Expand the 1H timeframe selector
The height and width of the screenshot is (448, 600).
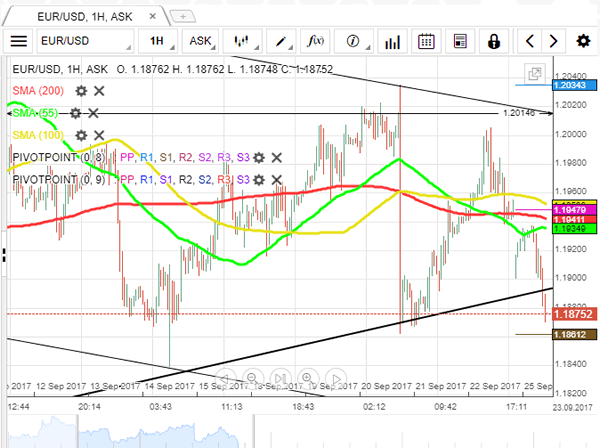(x=160, y=41)
